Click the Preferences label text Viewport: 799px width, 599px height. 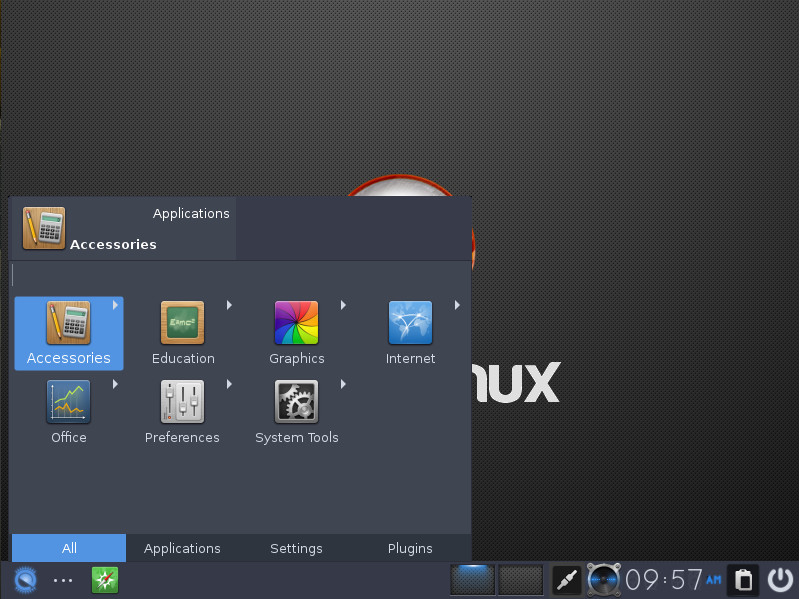click(x=182, y=438)
